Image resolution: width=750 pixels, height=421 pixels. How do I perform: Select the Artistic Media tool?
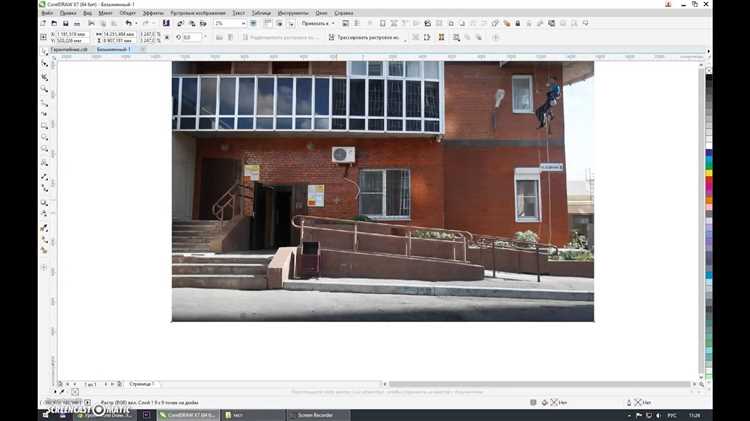coord(44,114)
